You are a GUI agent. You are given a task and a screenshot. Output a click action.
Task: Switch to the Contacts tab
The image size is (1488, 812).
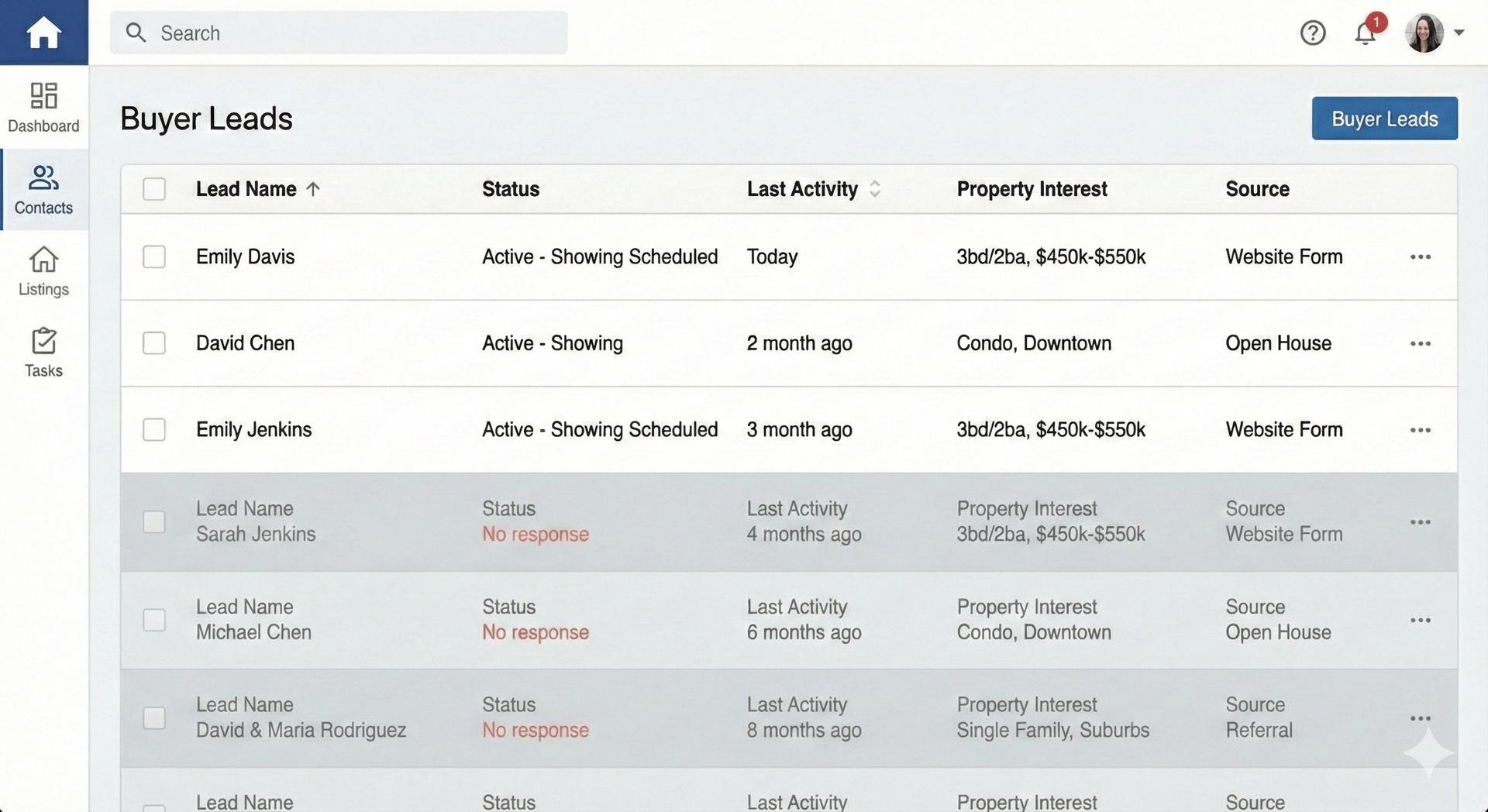[x=43, y=189]
